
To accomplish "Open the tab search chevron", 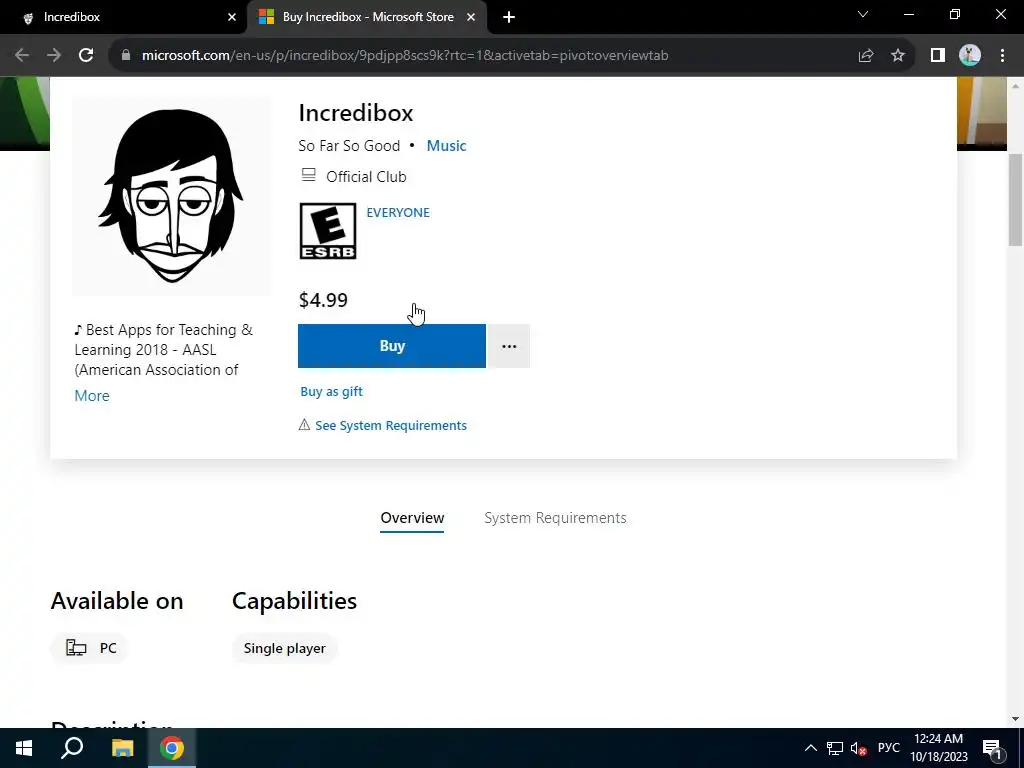I will [863, 14].
